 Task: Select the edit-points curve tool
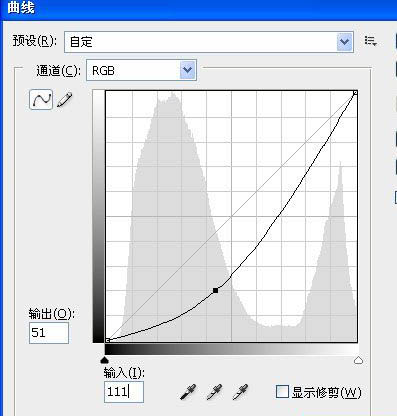coord(41,99)
